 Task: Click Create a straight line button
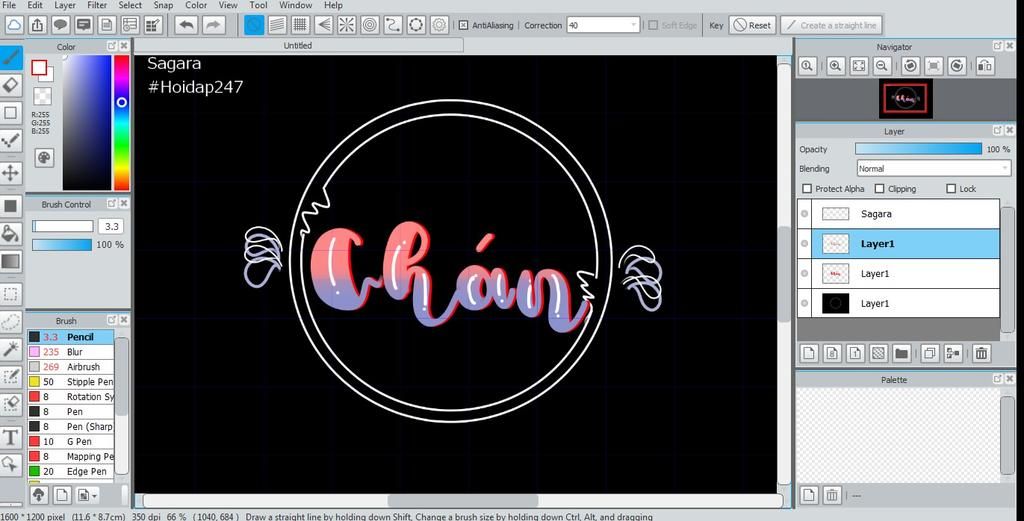point(831,25)
